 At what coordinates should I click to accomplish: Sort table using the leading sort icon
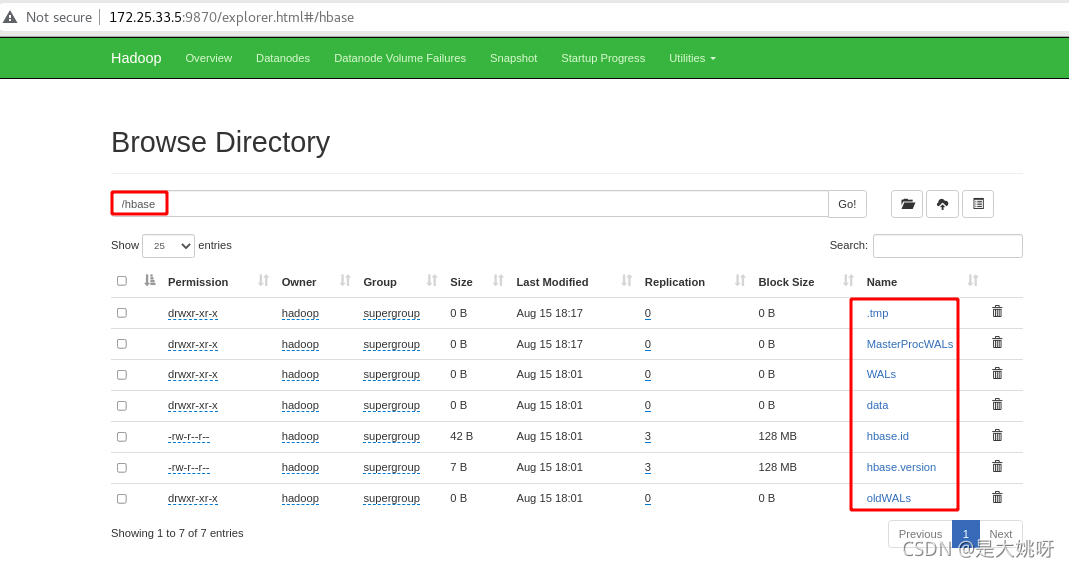click(x=150, y=281)
